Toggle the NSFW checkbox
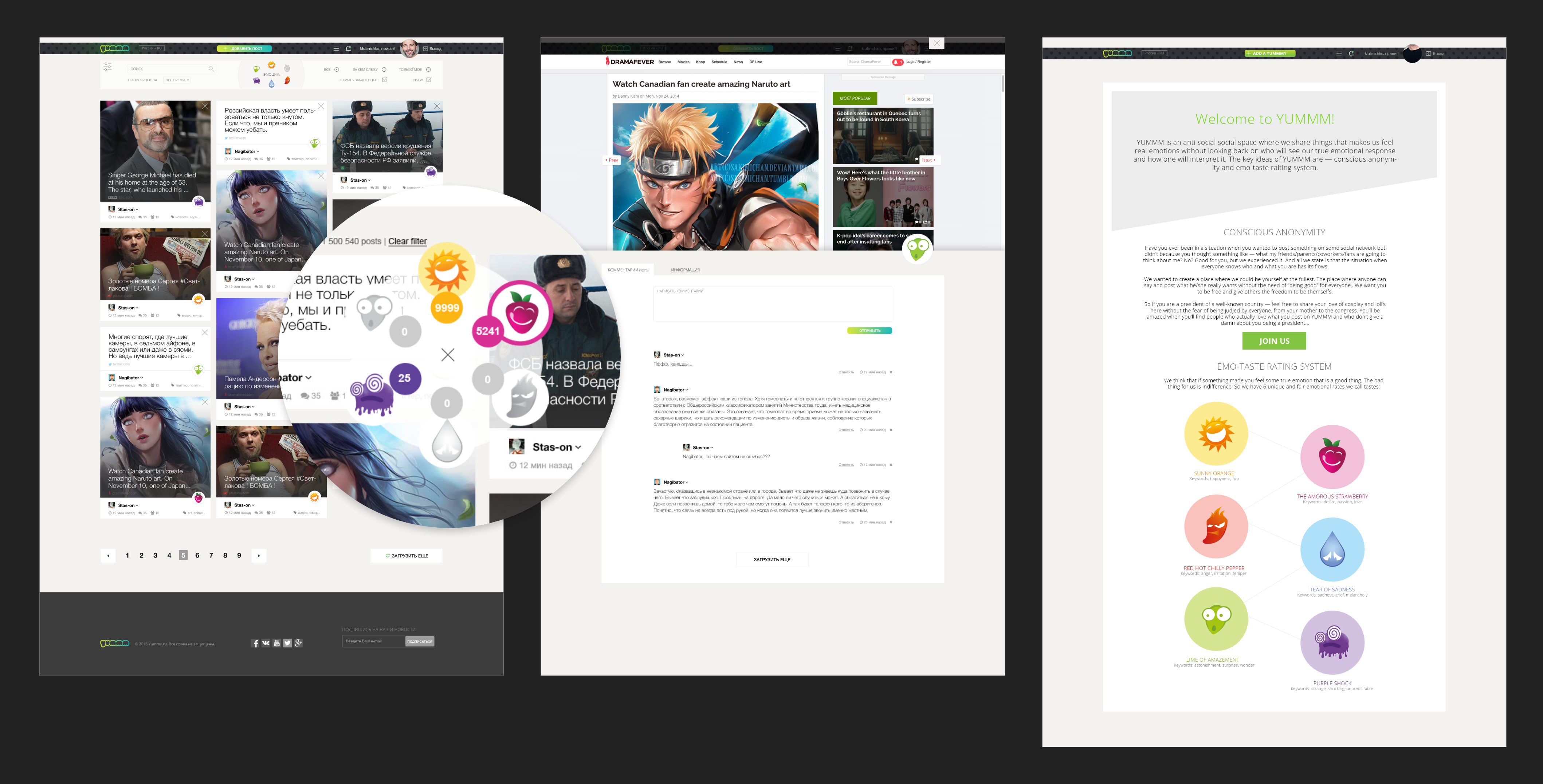This screenshot has width=1543, height=784. 428,80
